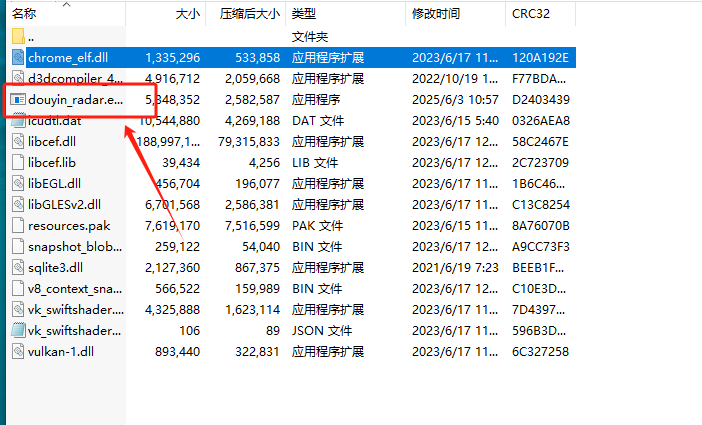Click the PAK 文件 type cell

[x=317, y=226]
